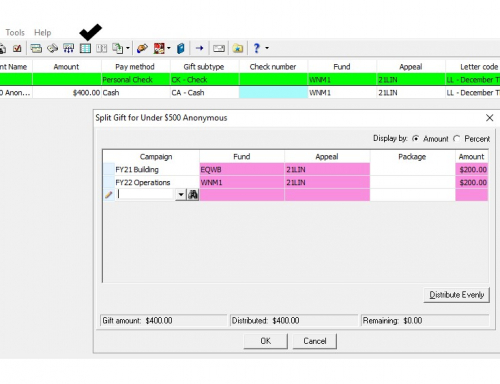
Task: Select the FY22 Operations campaign cell
Action: 157,182
